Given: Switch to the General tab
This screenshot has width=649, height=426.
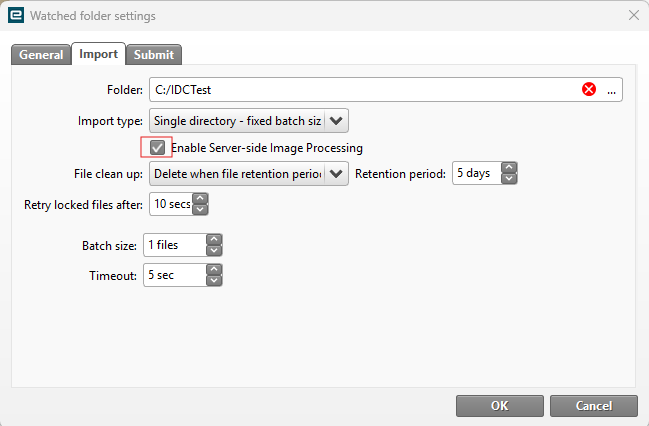Looking at the screenshot, I should [41, 55].
